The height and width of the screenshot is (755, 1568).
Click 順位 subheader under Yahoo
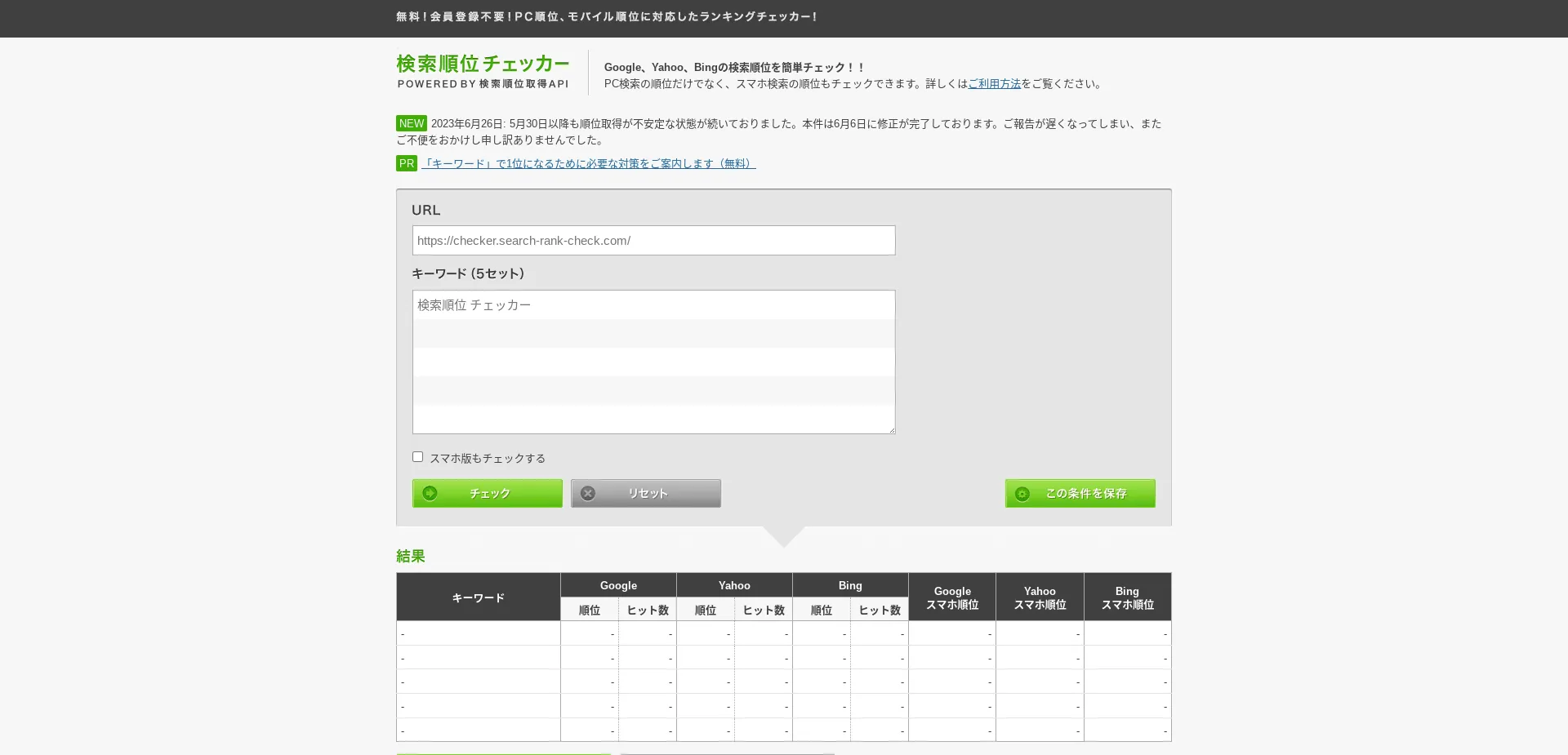(x=706, y=610)
